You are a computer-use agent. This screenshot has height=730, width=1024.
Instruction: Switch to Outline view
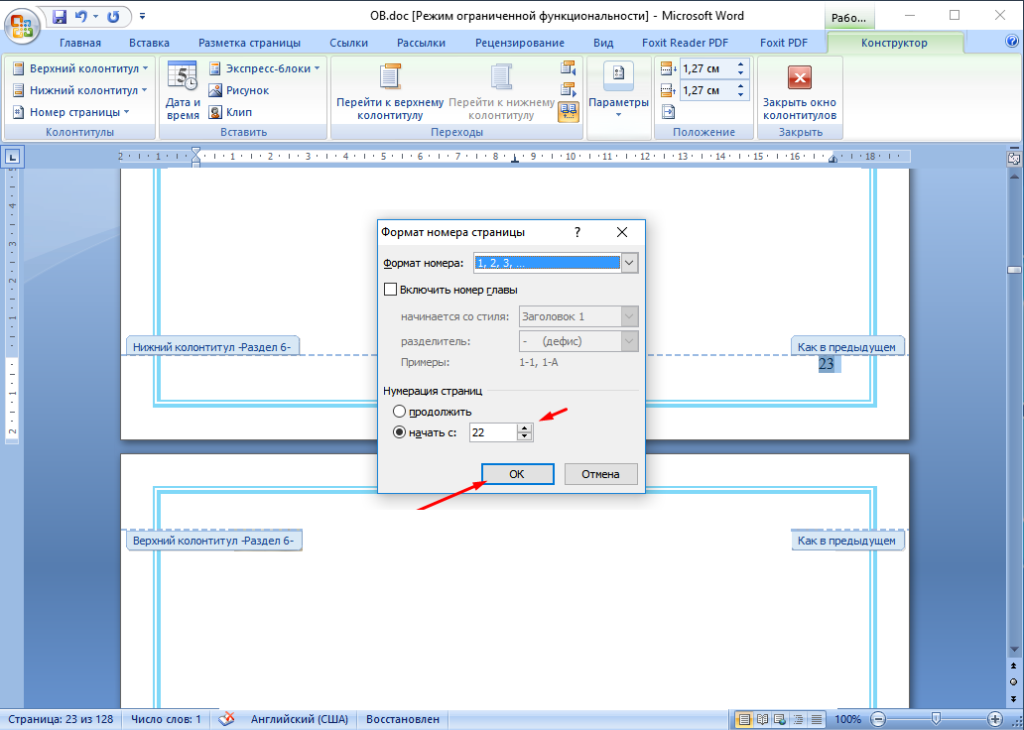(799, 719)
